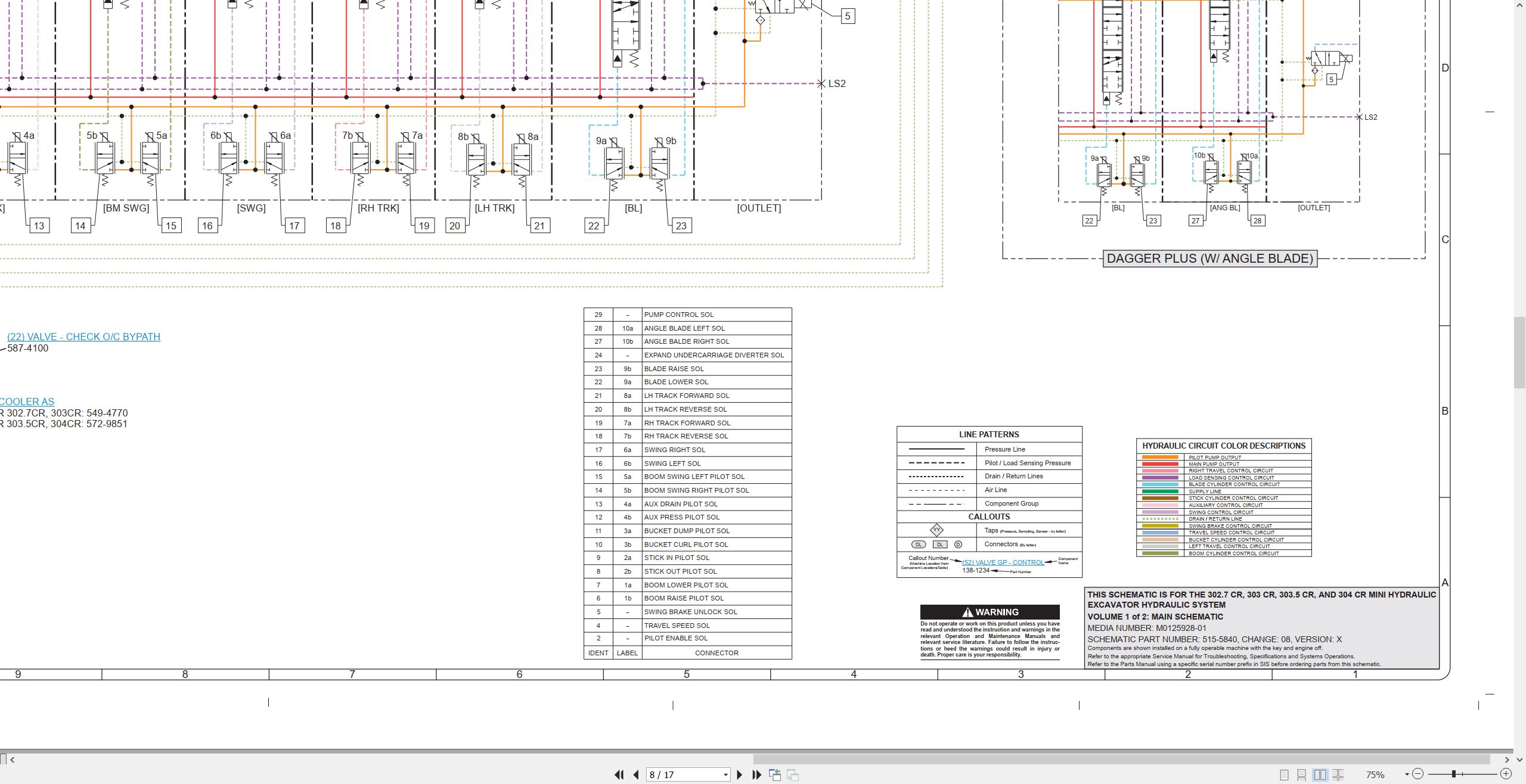Screen dimensions: 1526x784
Task: Click the horizontal scrollbar thumb
Action: 1121,760
